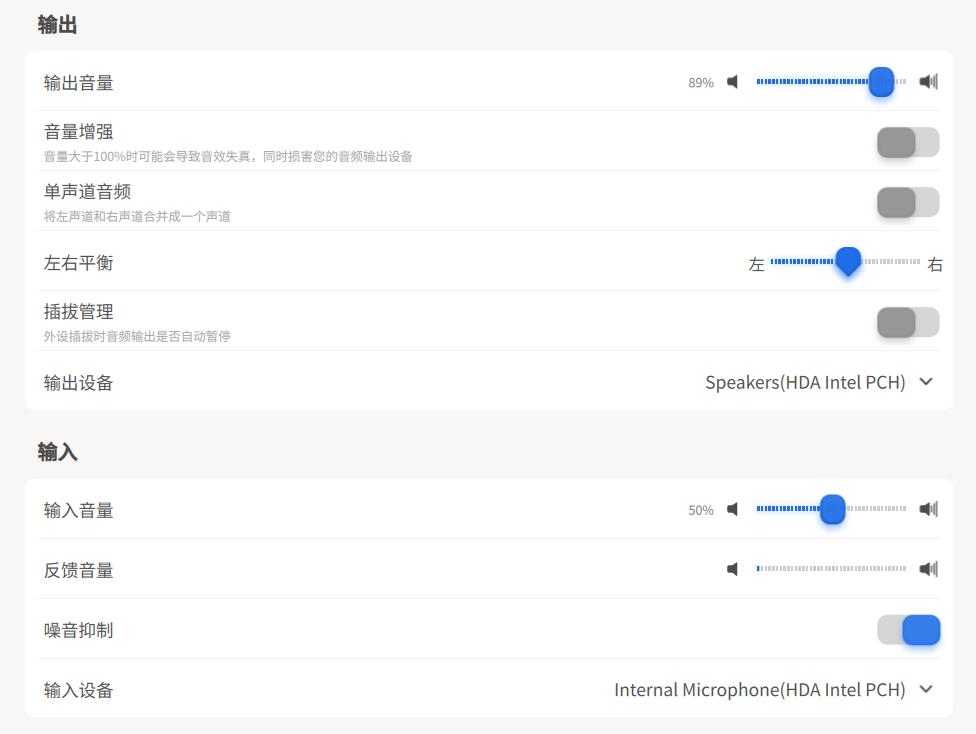Click the 输入 section heading

coord(57,452)
